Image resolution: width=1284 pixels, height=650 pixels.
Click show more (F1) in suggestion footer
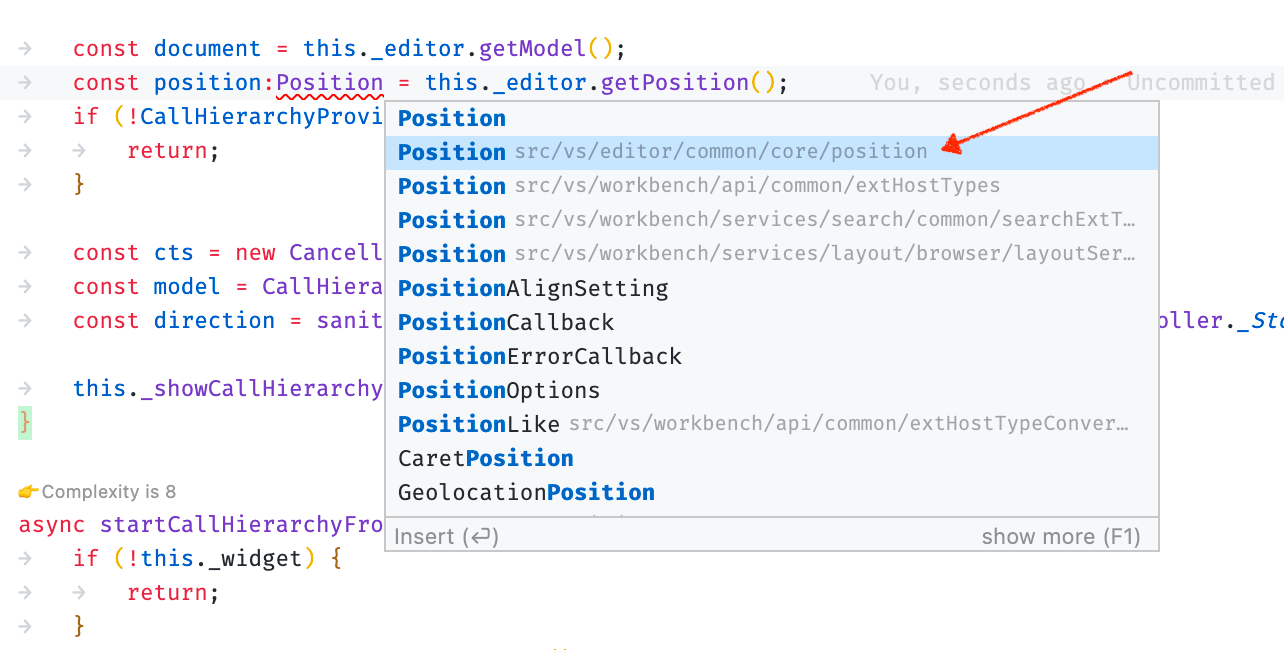1062,536
